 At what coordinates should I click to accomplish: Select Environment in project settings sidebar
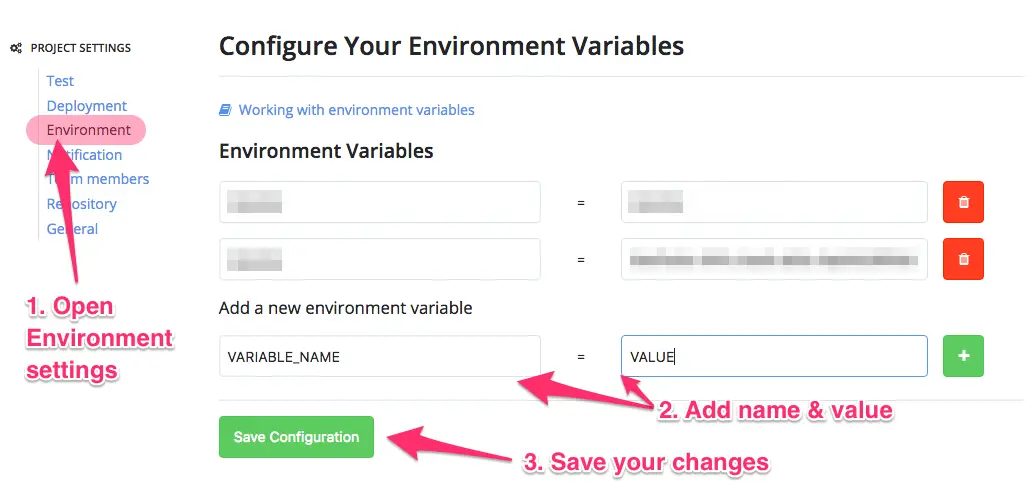88,130
